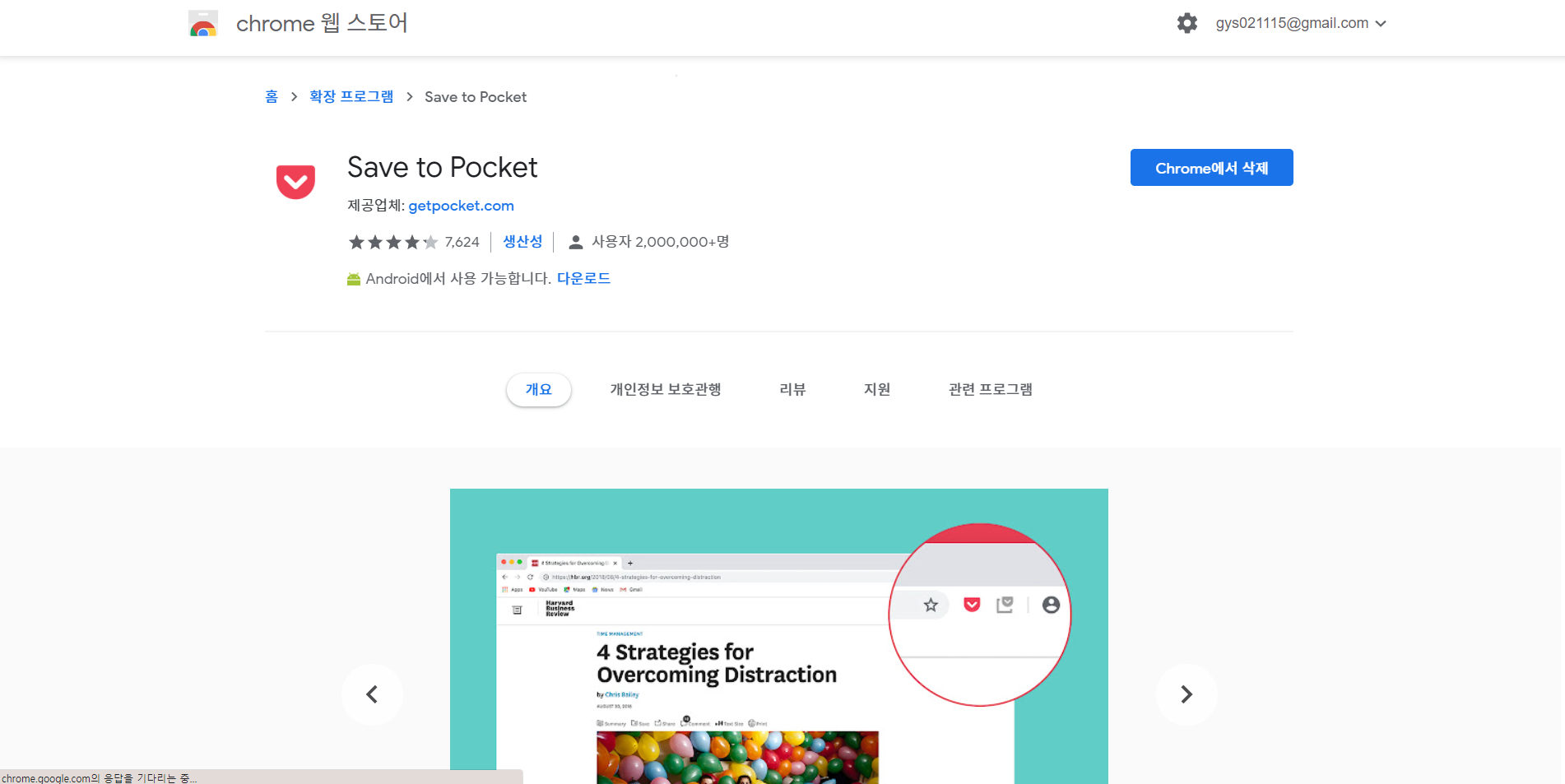Viewport: 1565px width, 784px height.
Task: Click the star rating icons
Action: [x=392, y=242]
